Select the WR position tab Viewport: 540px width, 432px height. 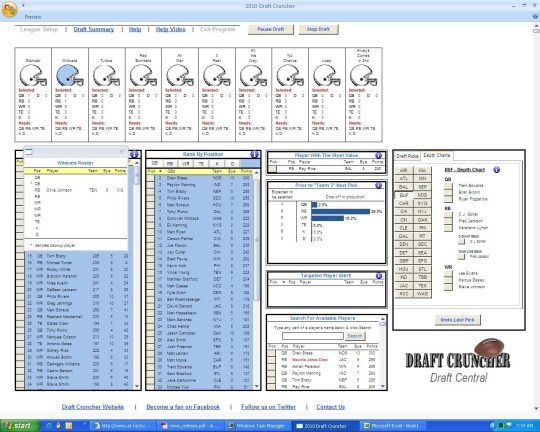click(186, 164)
